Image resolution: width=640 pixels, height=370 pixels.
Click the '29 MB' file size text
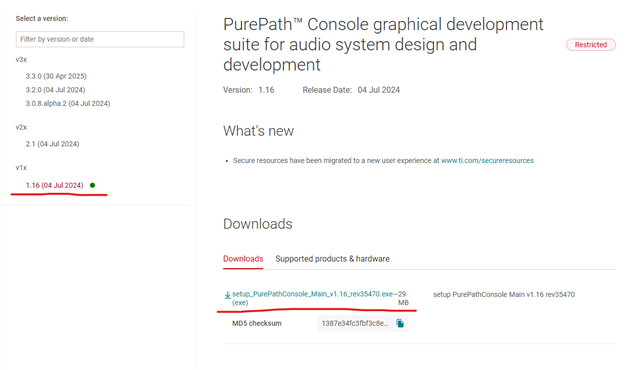click(x=403, y=298)
